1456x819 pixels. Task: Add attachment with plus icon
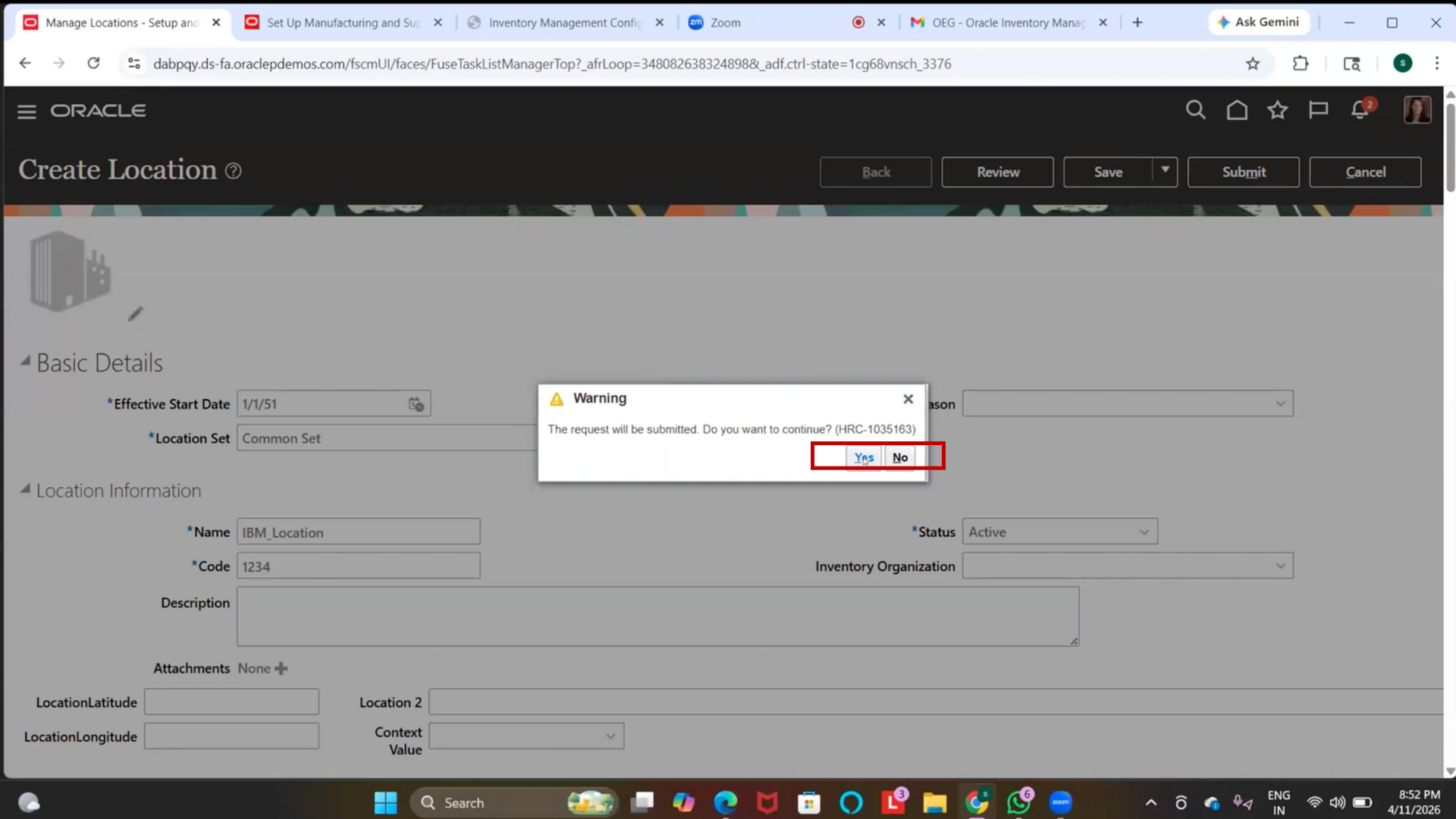pyautogui.click(x=281, y=668)
